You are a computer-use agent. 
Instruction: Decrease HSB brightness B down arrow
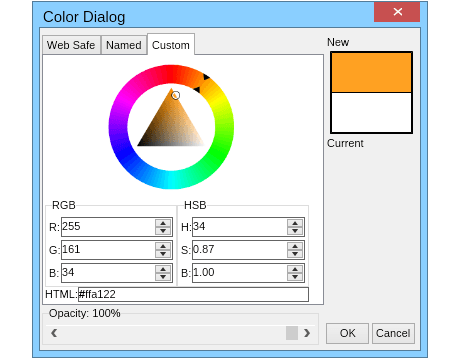coord(295,277)
